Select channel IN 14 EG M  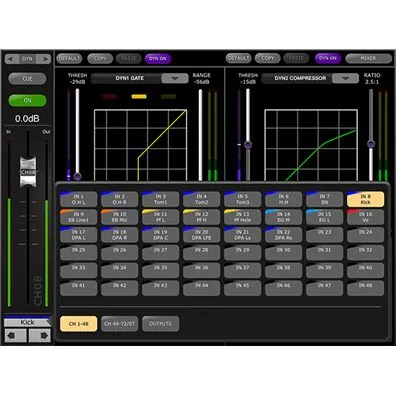(283, 217)
